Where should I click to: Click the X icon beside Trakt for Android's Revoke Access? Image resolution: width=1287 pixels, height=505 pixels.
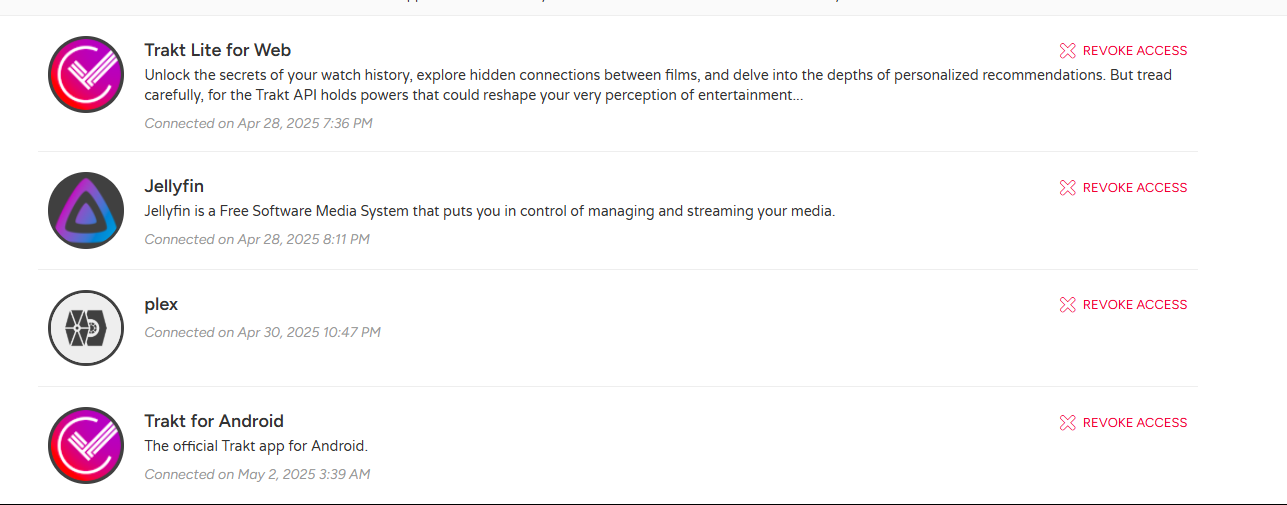1067,423
